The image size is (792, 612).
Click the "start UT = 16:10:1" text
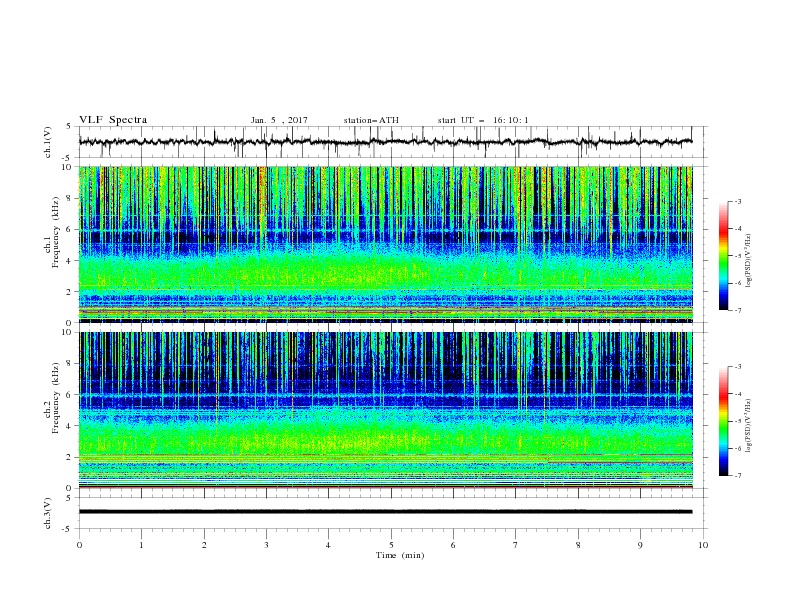[483, 120]
